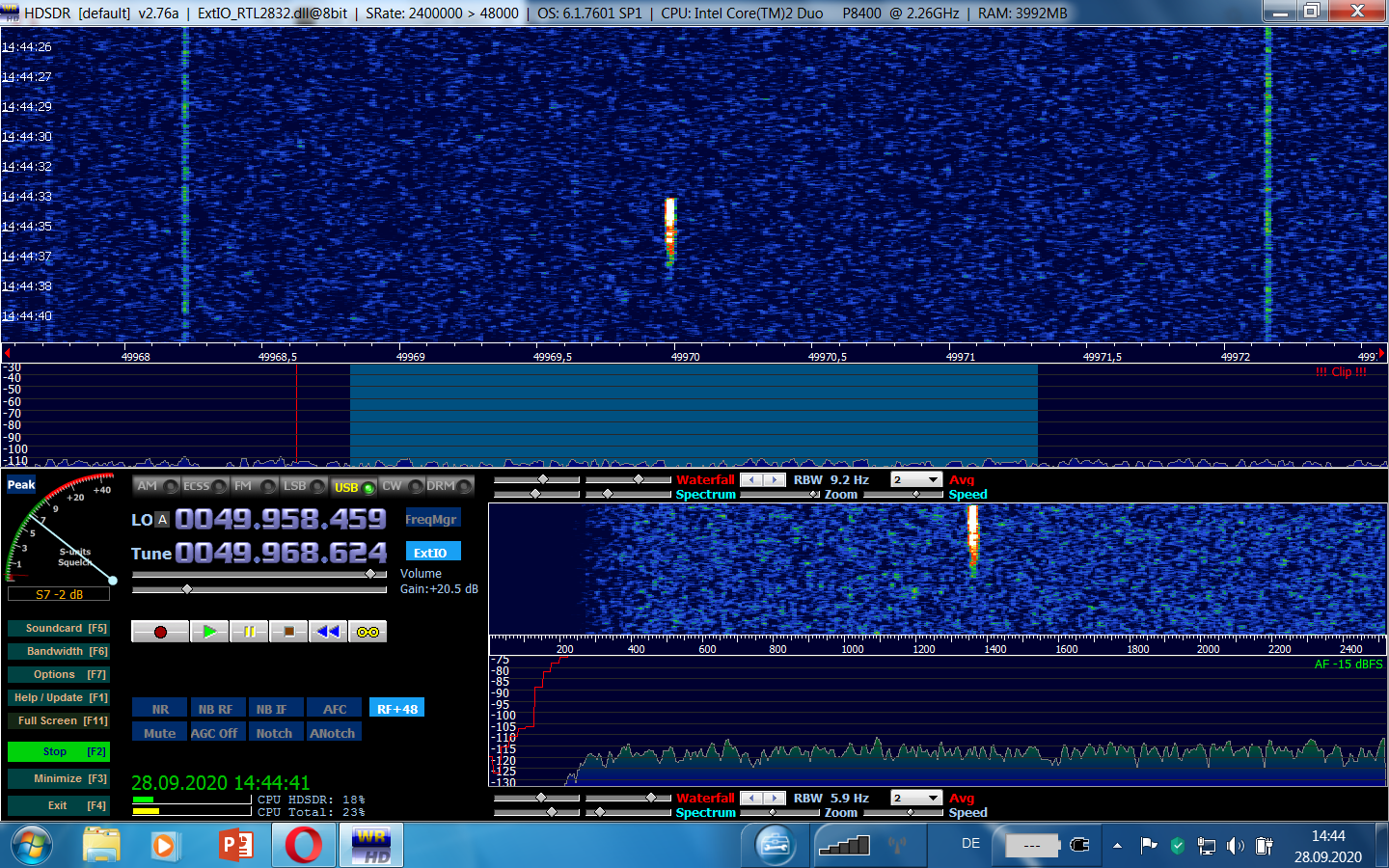Click the LO frequency display
This screenshot has height=868, width=1389.
pos(281,519)
